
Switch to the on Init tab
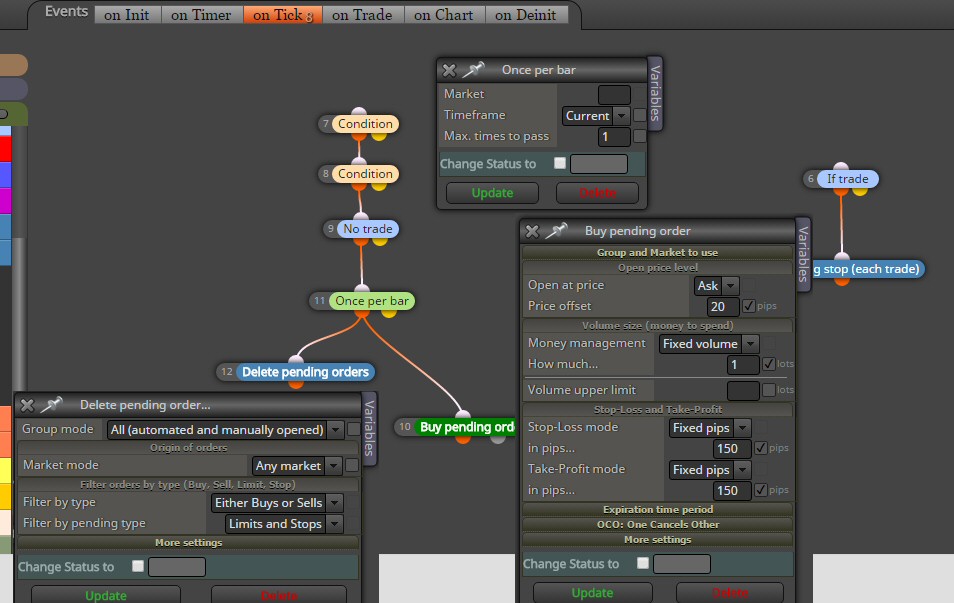127,15
